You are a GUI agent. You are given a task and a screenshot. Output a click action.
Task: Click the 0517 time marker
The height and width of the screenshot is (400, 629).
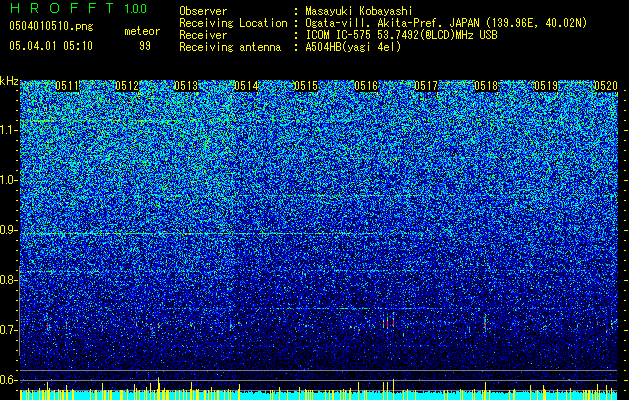(426, 86)
